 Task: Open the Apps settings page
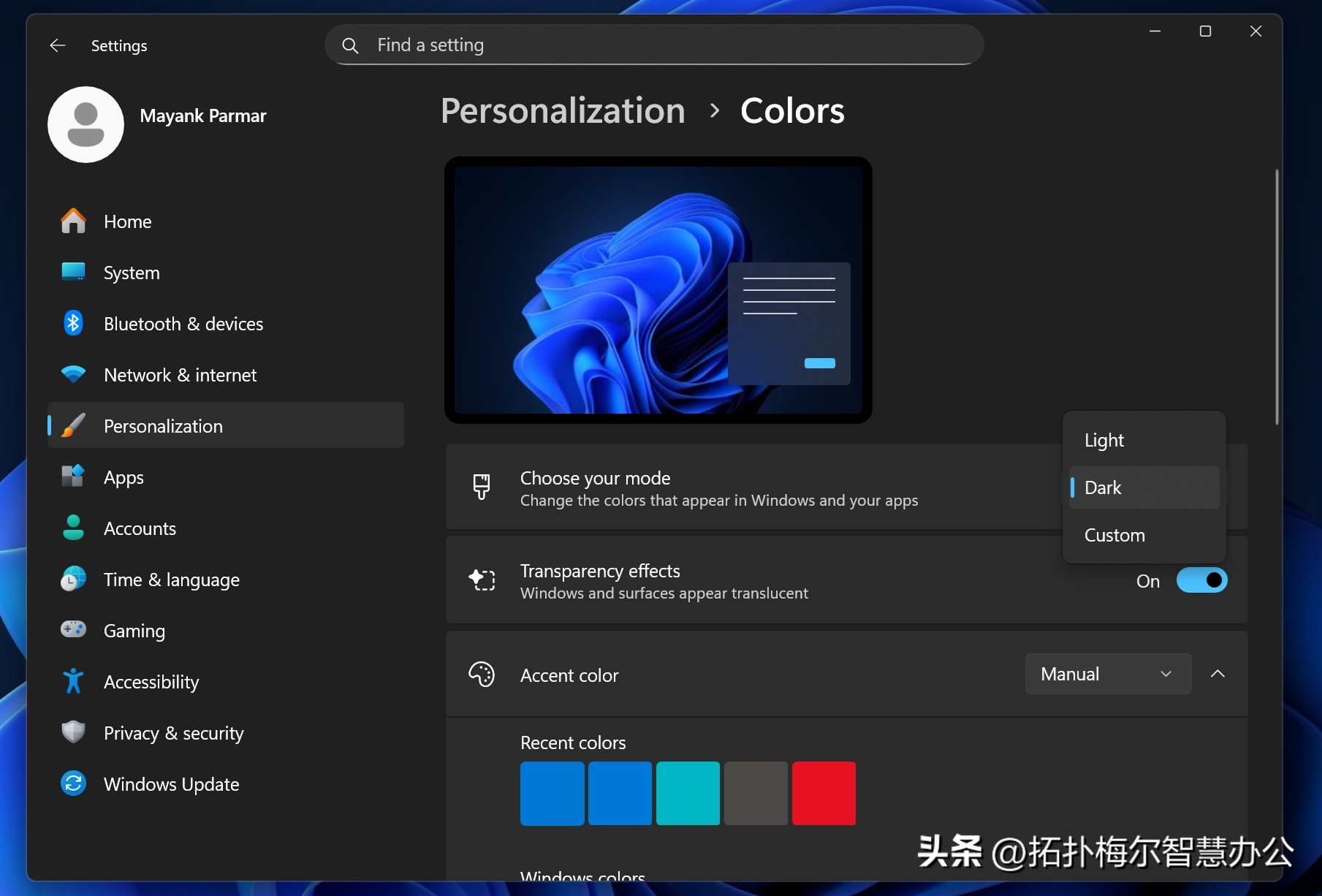[124, 477]
